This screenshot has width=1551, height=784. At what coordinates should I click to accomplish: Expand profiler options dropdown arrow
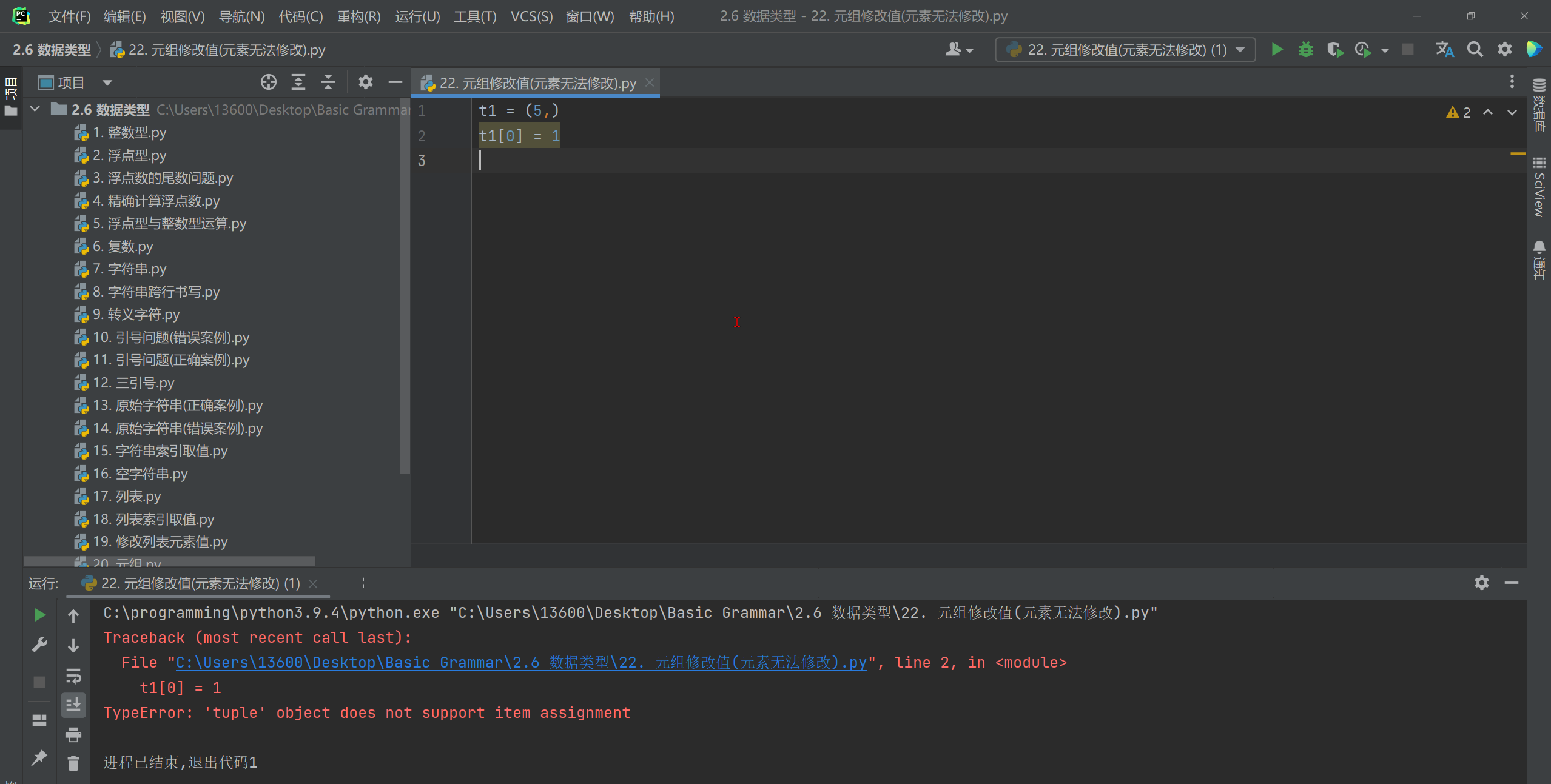(1385, 50)
